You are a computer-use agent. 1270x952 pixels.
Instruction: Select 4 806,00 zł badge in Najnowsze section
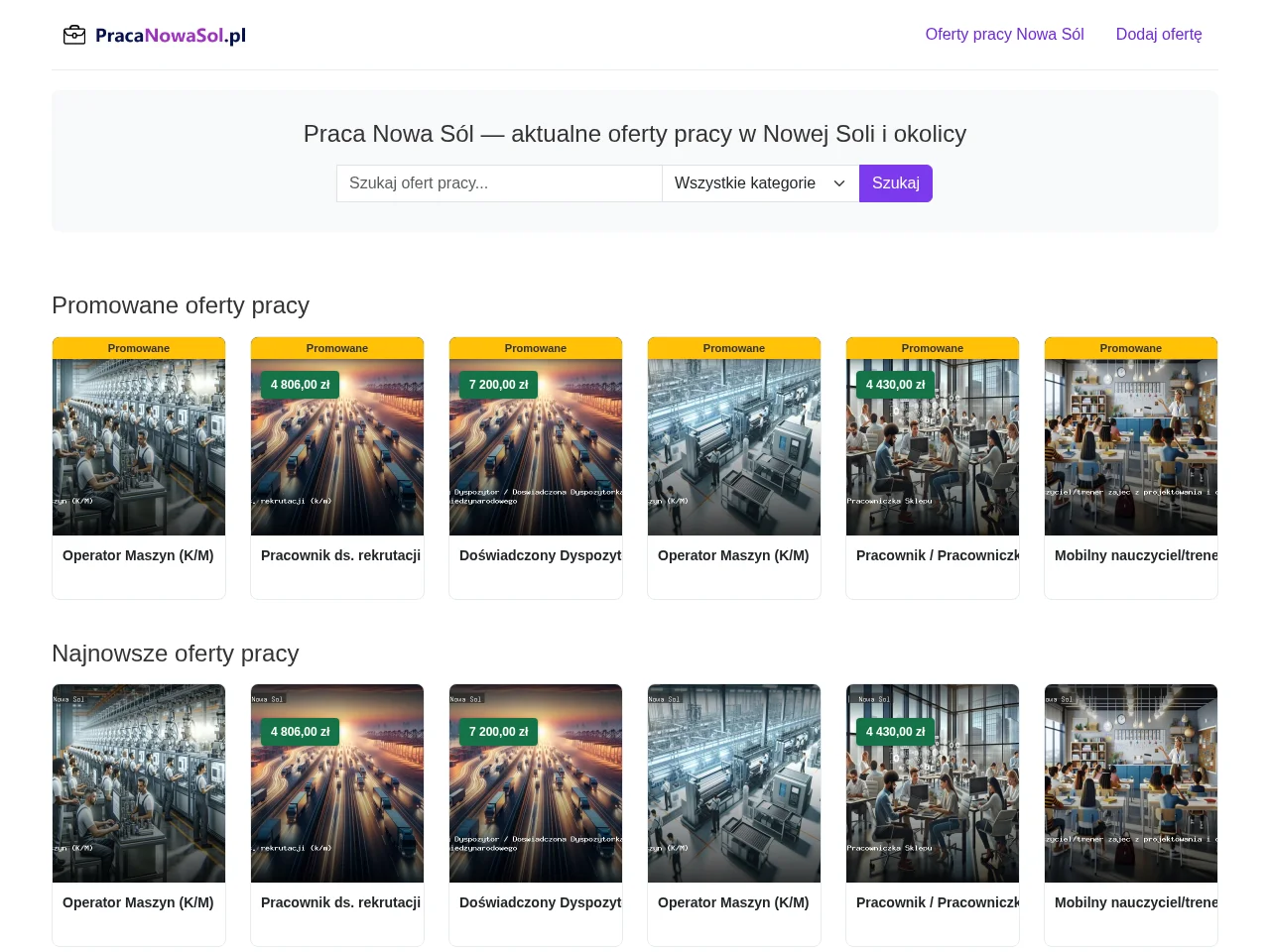click(300, 732)
